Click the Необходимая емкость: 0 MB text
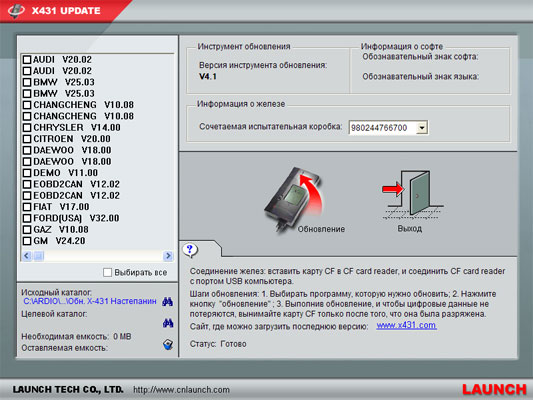Screen dimensions: 533x400 click(76, 336)
